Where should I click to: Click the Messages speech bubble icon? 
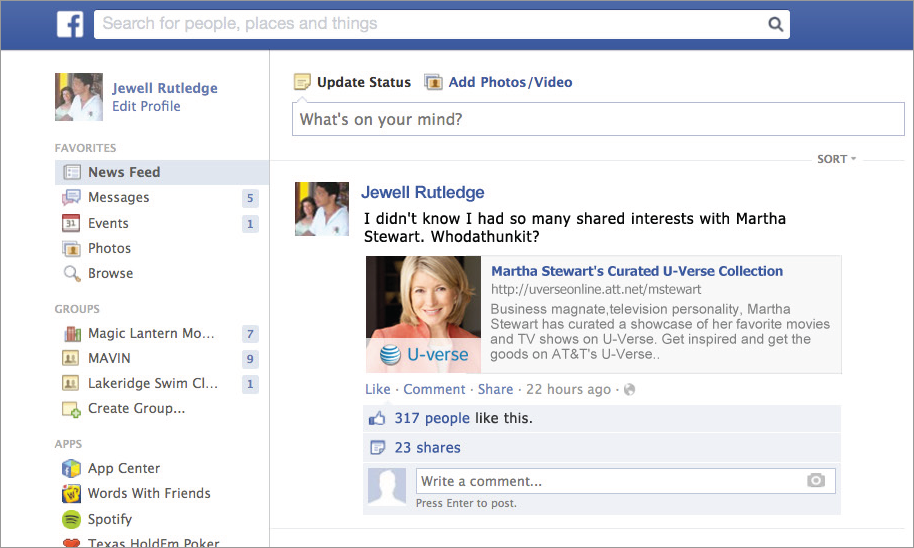pyautogui.click(x=72, y=198)
